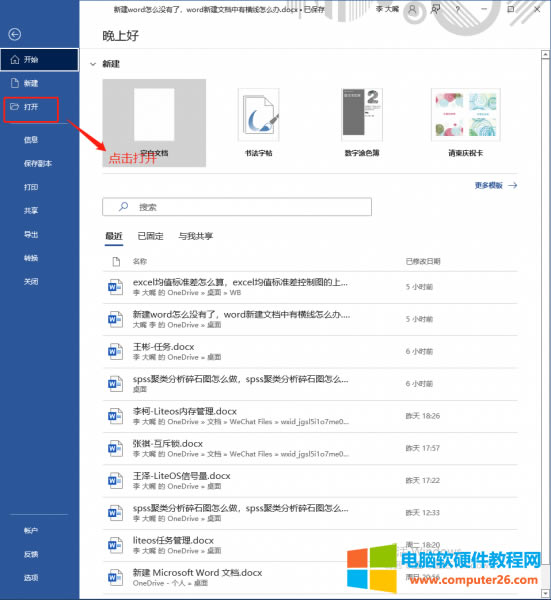Switch to the 已固定 tab
Viewport: 551px width, 600px height.
150,236
